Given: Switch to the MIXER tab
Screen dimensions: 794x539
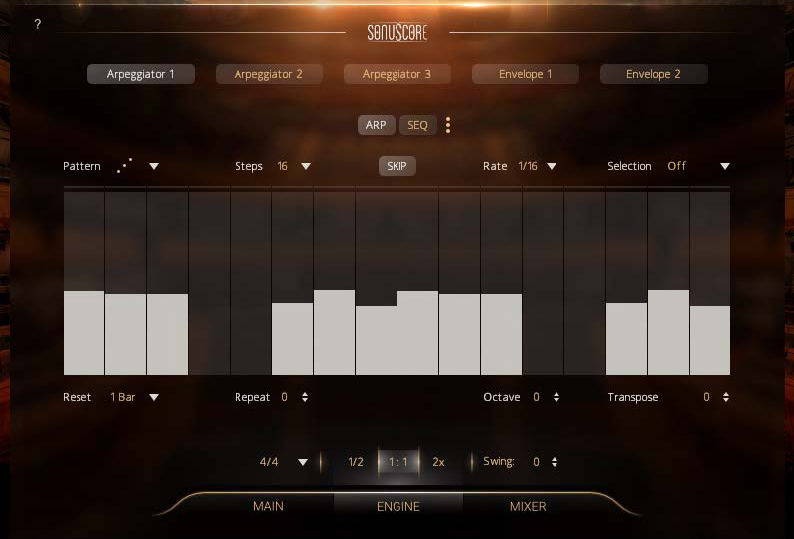Looking at the screenshot, I should (x=527, y=506).
